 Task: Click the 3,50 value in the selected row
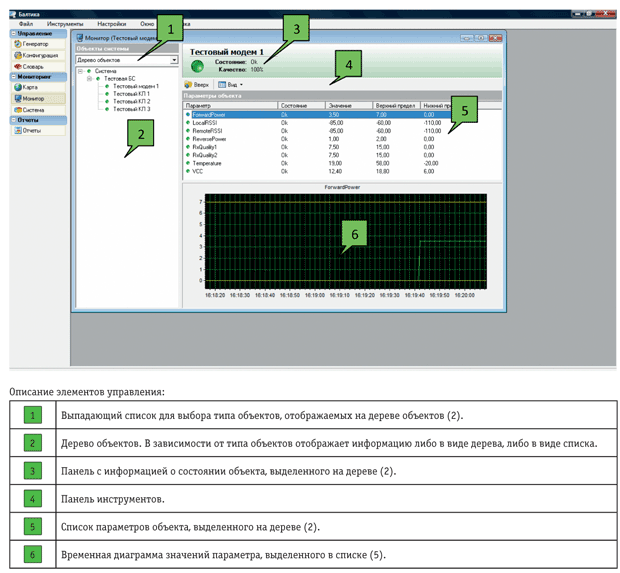(x=334, y=115)
